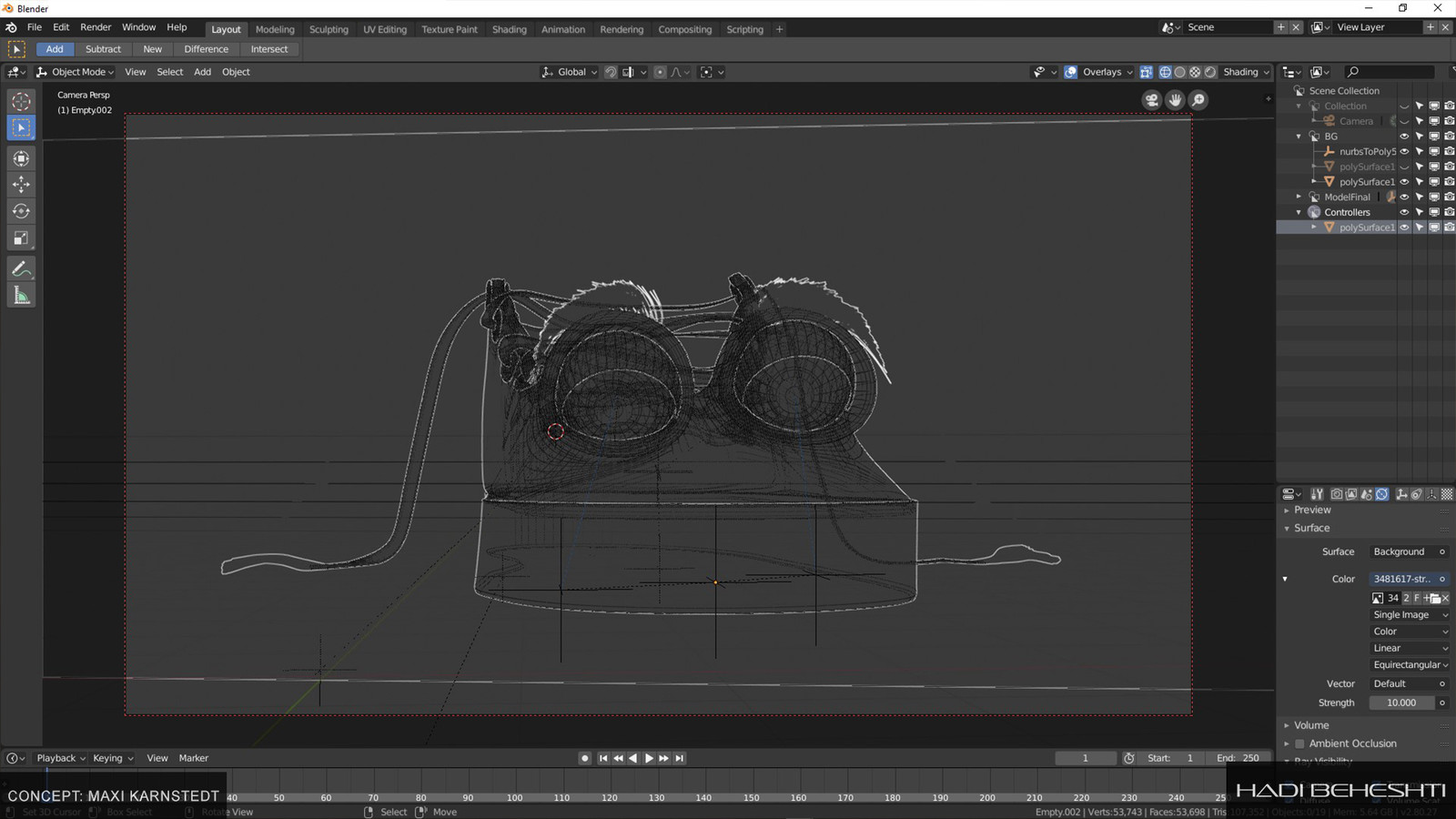This screenshot has width=1456, height=819.
Task: Switch to the Sculpting workspace tab
Action: 329,29
